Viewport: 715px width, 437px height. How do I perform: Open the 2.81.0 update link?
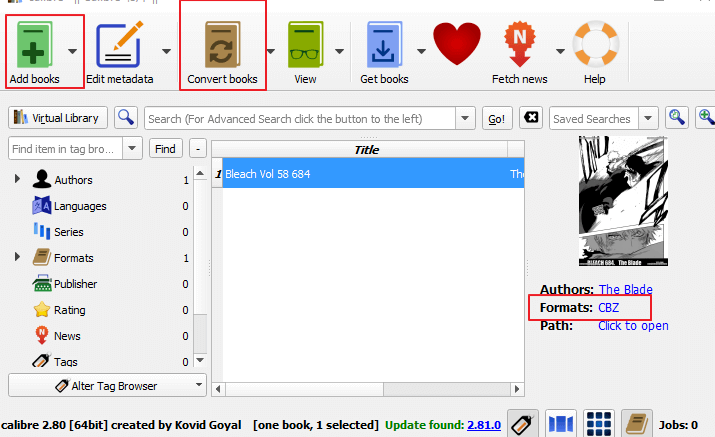point(484,425)
